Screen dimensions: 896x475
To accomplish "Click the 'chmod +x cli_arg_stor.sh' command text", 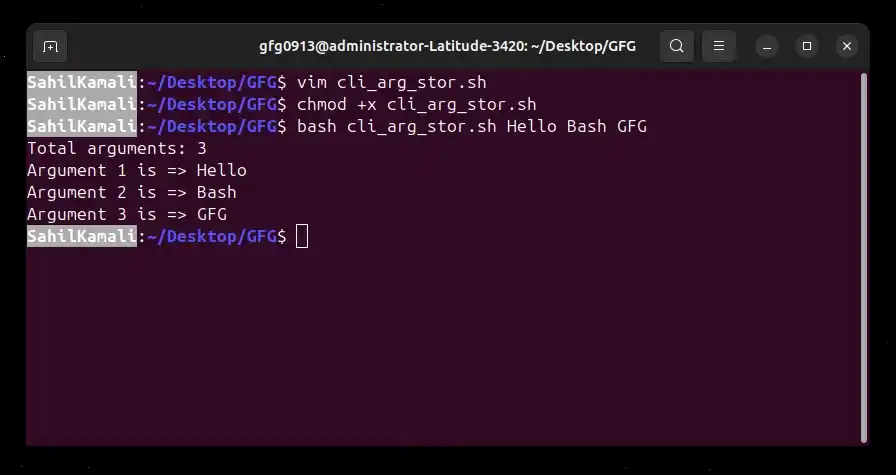I will click(417, 105).
